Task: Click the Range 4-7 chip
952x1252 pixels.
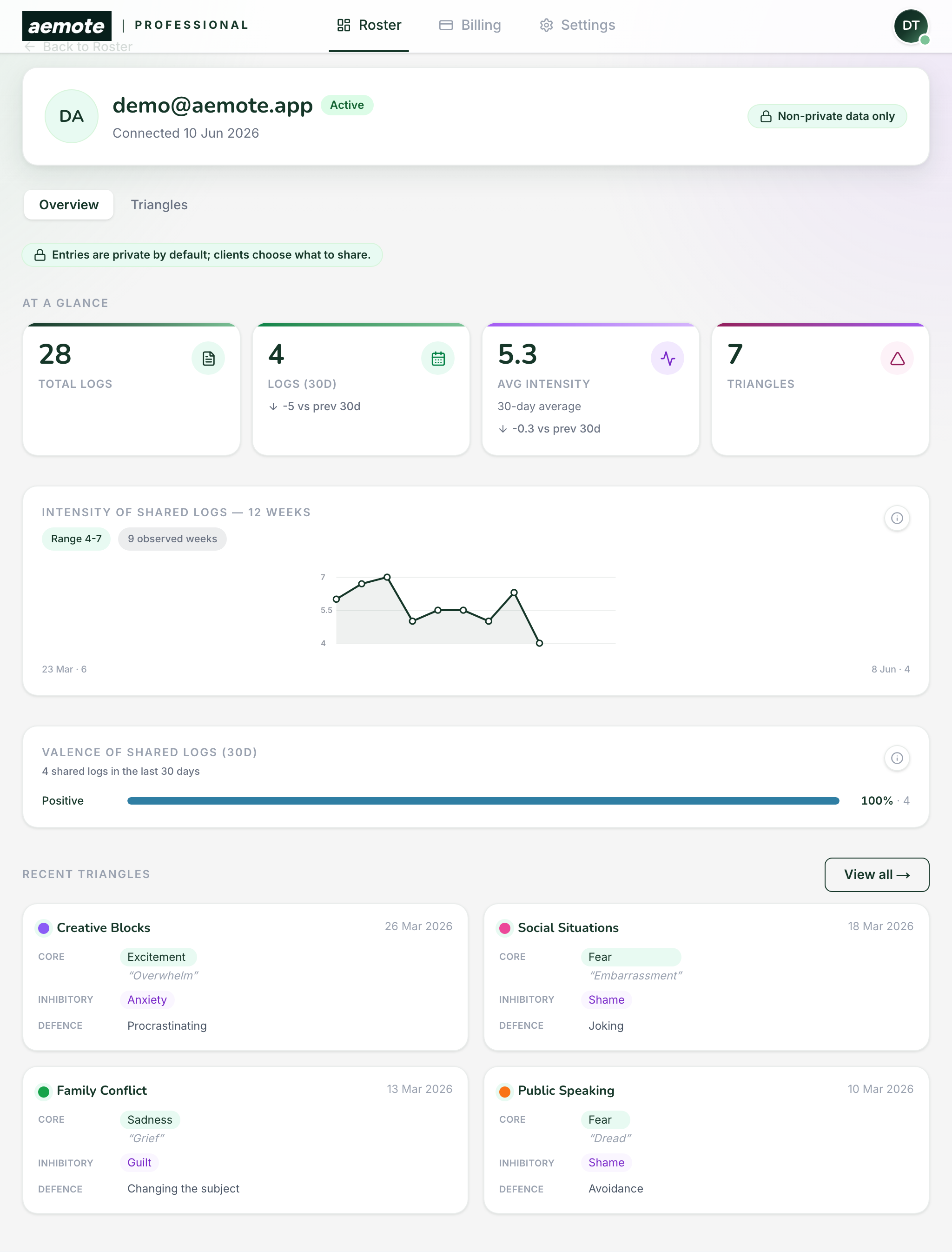Action: click(77, 539)
